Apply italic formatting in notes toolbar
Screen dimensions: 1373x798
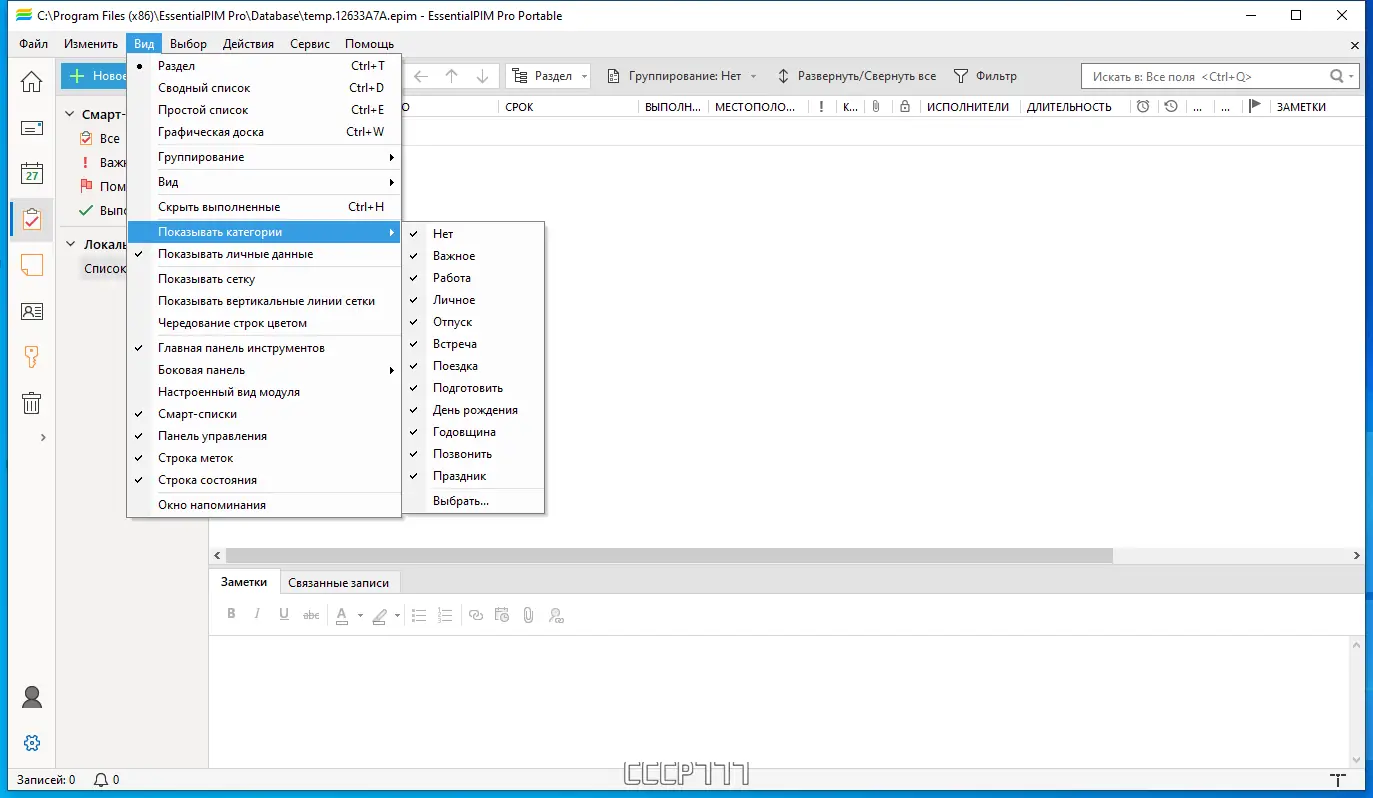tap(257, 614)
